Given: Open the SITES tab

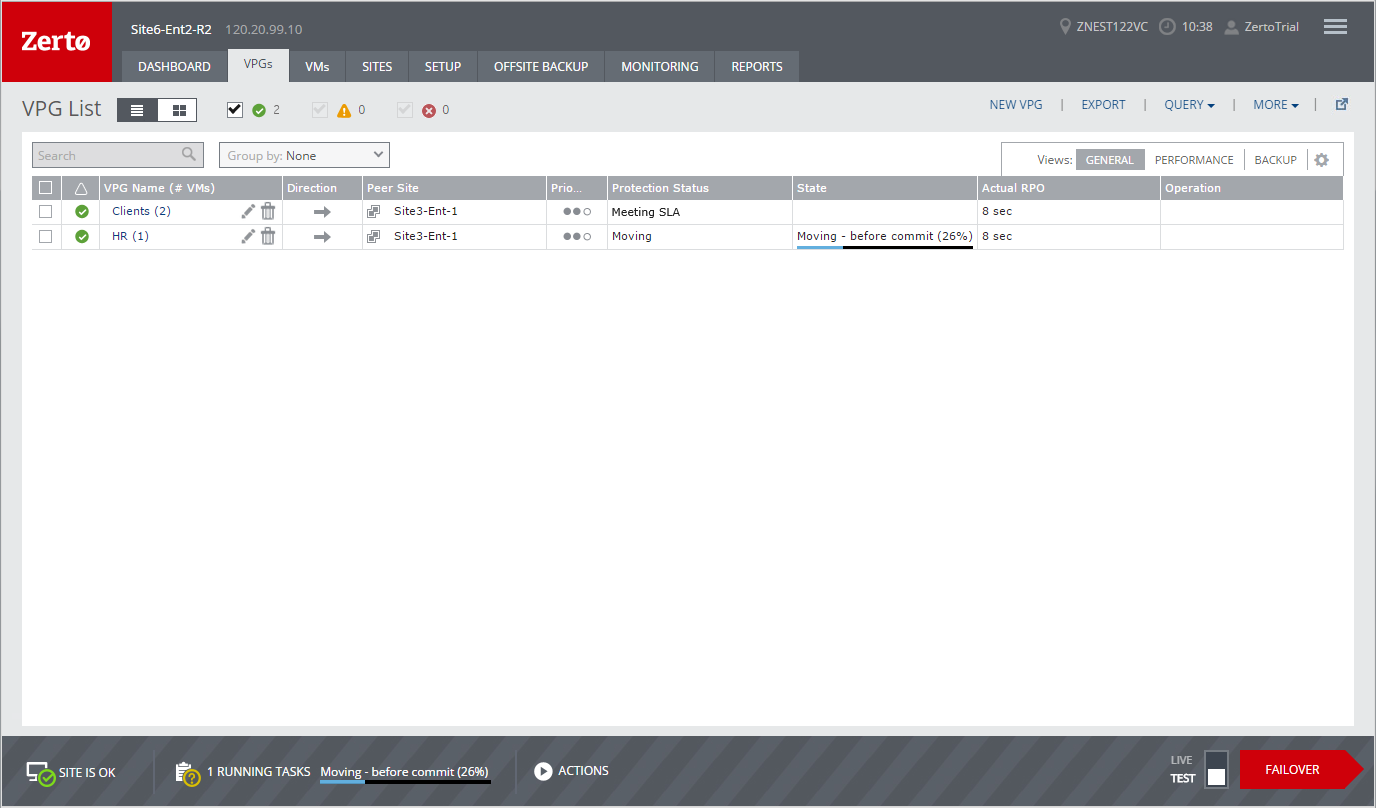Looking at the screenshot, I should [377, 66].
